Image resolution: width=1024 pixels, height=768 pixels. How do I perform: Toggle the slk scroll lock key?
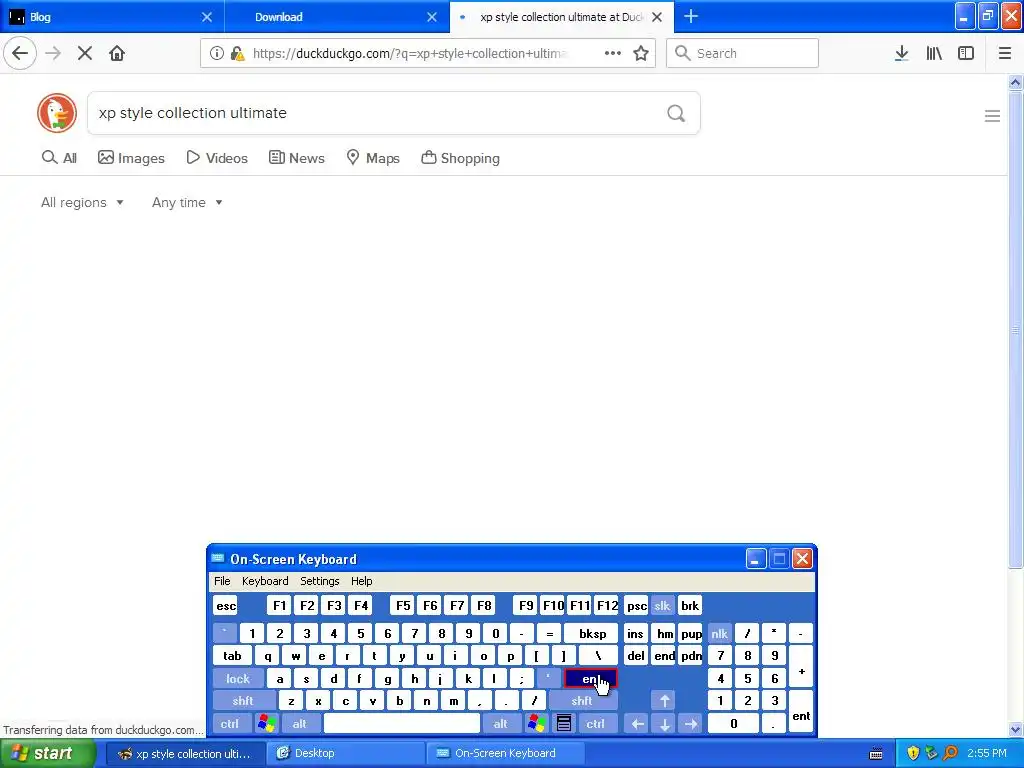(x=662, y=605)
